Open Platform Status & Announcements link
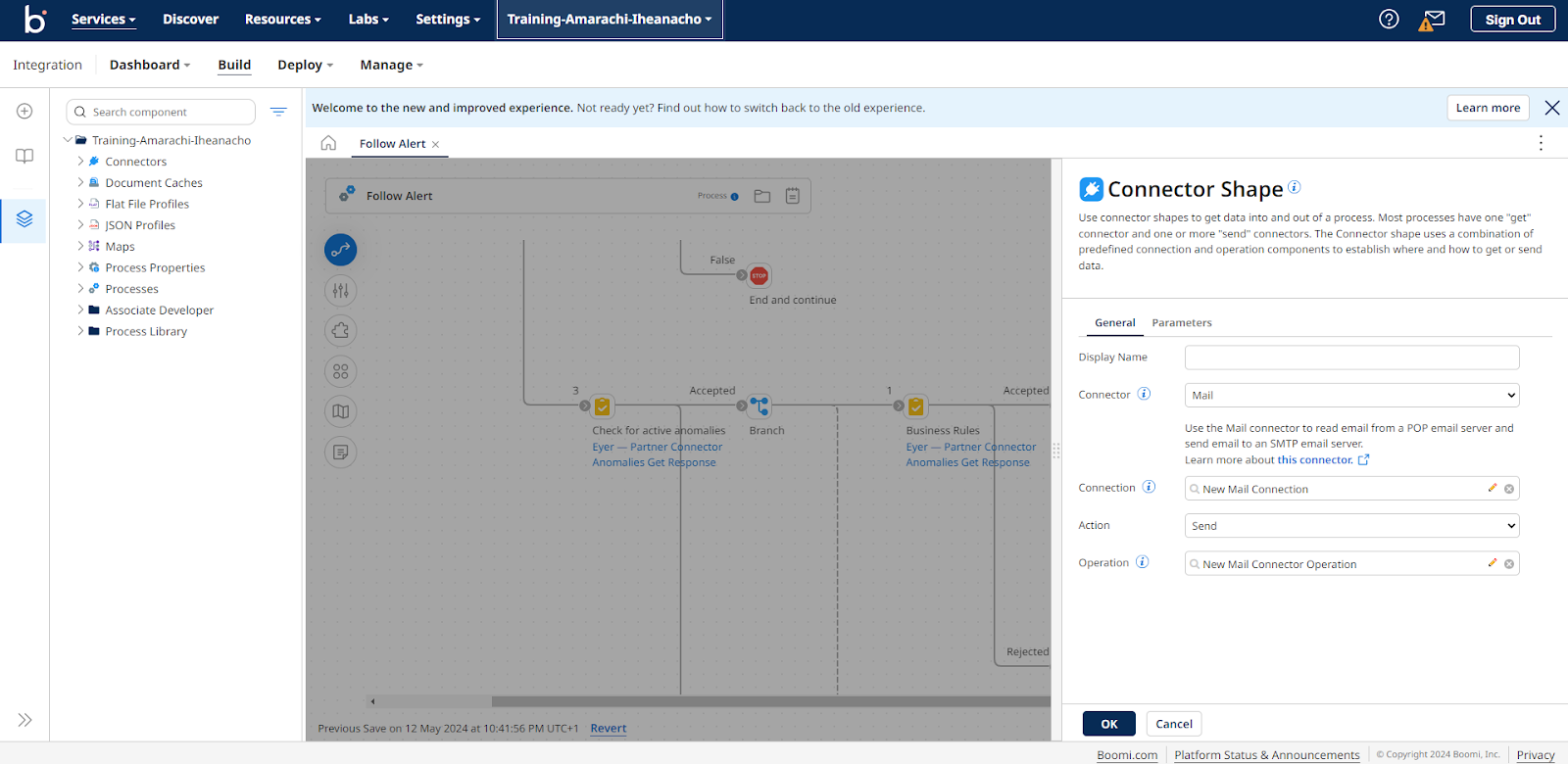Viewport: 1568px width, 764px height. pyautogui.click(x=1267, y=755)
